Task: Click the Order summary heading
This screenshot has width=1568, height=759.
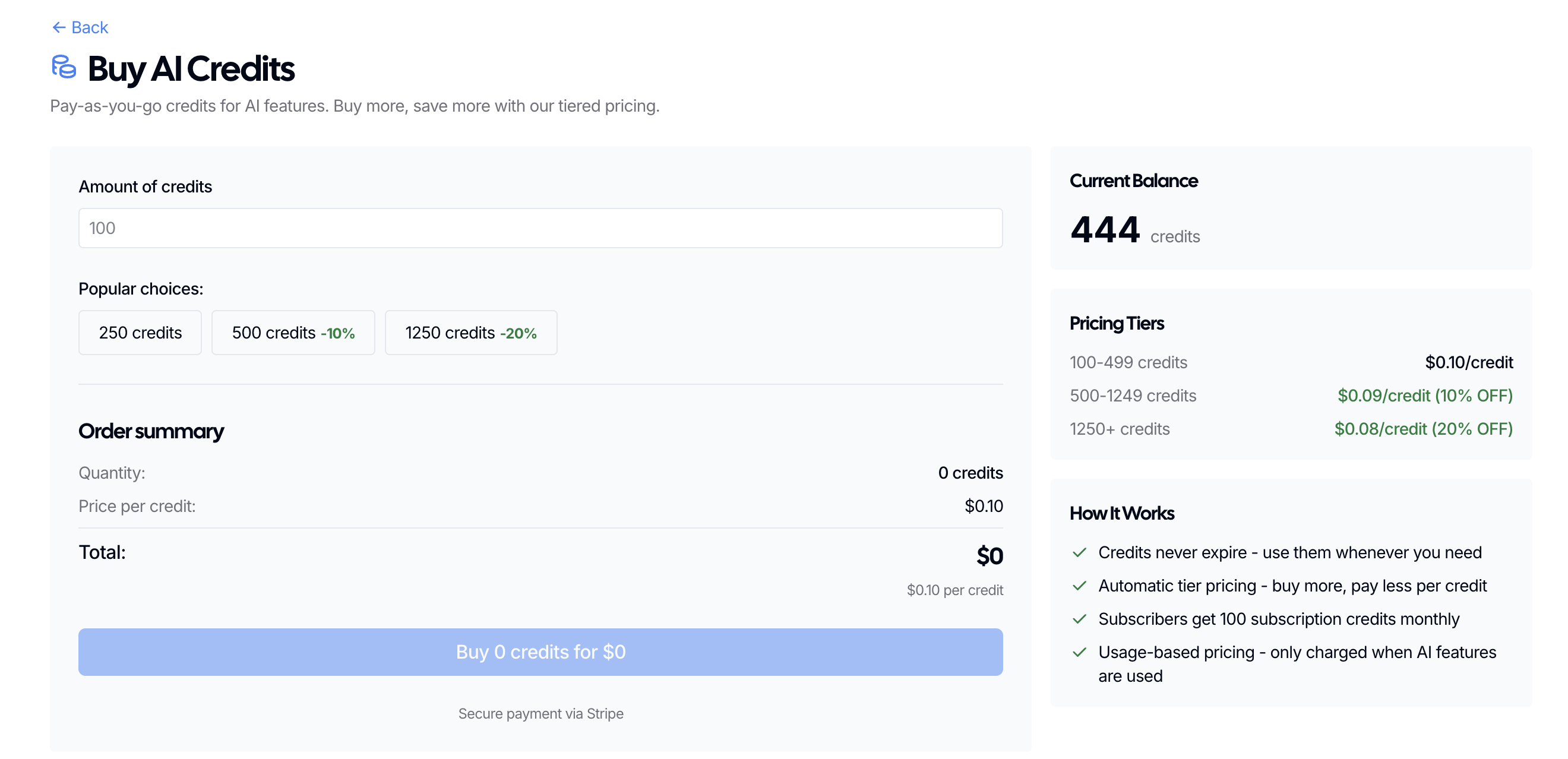Action: (x=151, y=432)
